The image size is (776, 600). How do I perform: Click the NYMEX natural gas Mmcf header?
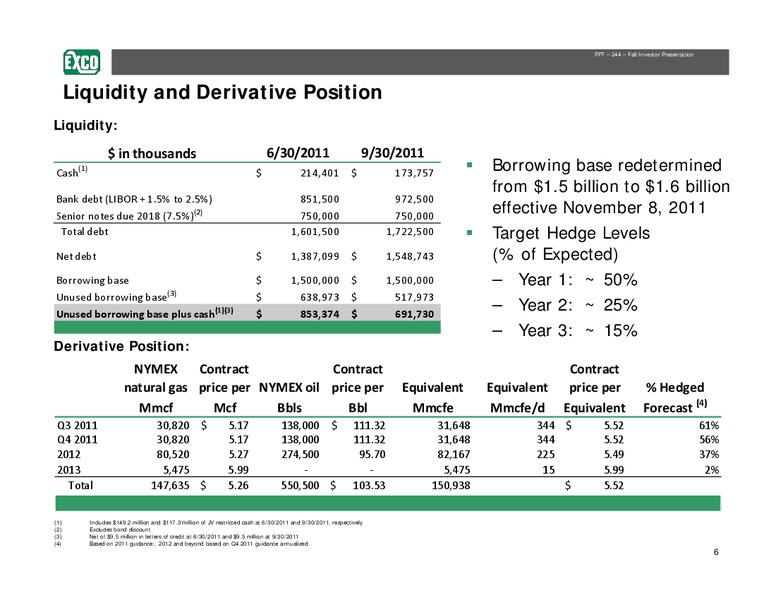click(156, 389)
